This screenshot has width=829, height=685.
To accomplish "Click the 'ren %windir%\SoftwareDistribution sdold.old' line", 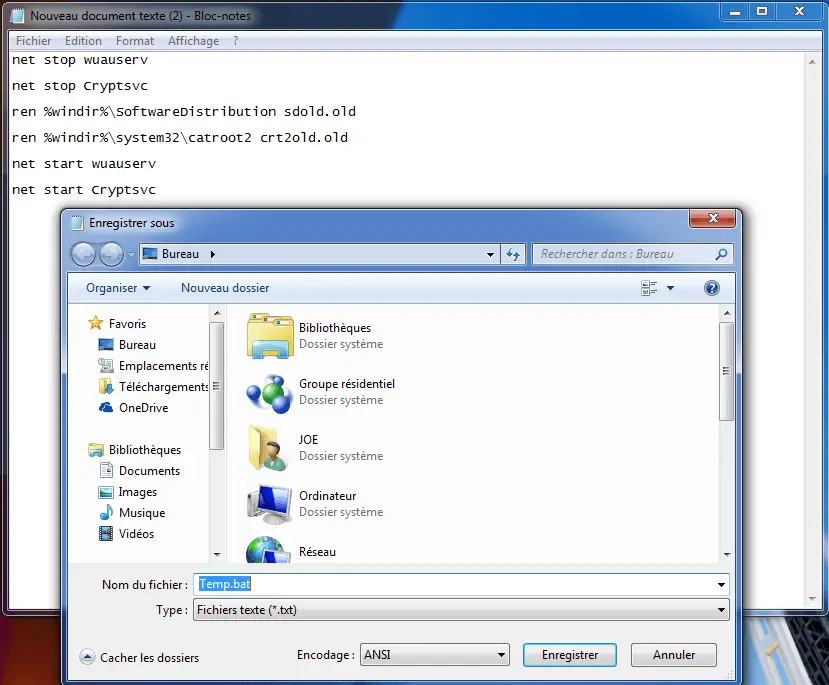I will (183, 112).
